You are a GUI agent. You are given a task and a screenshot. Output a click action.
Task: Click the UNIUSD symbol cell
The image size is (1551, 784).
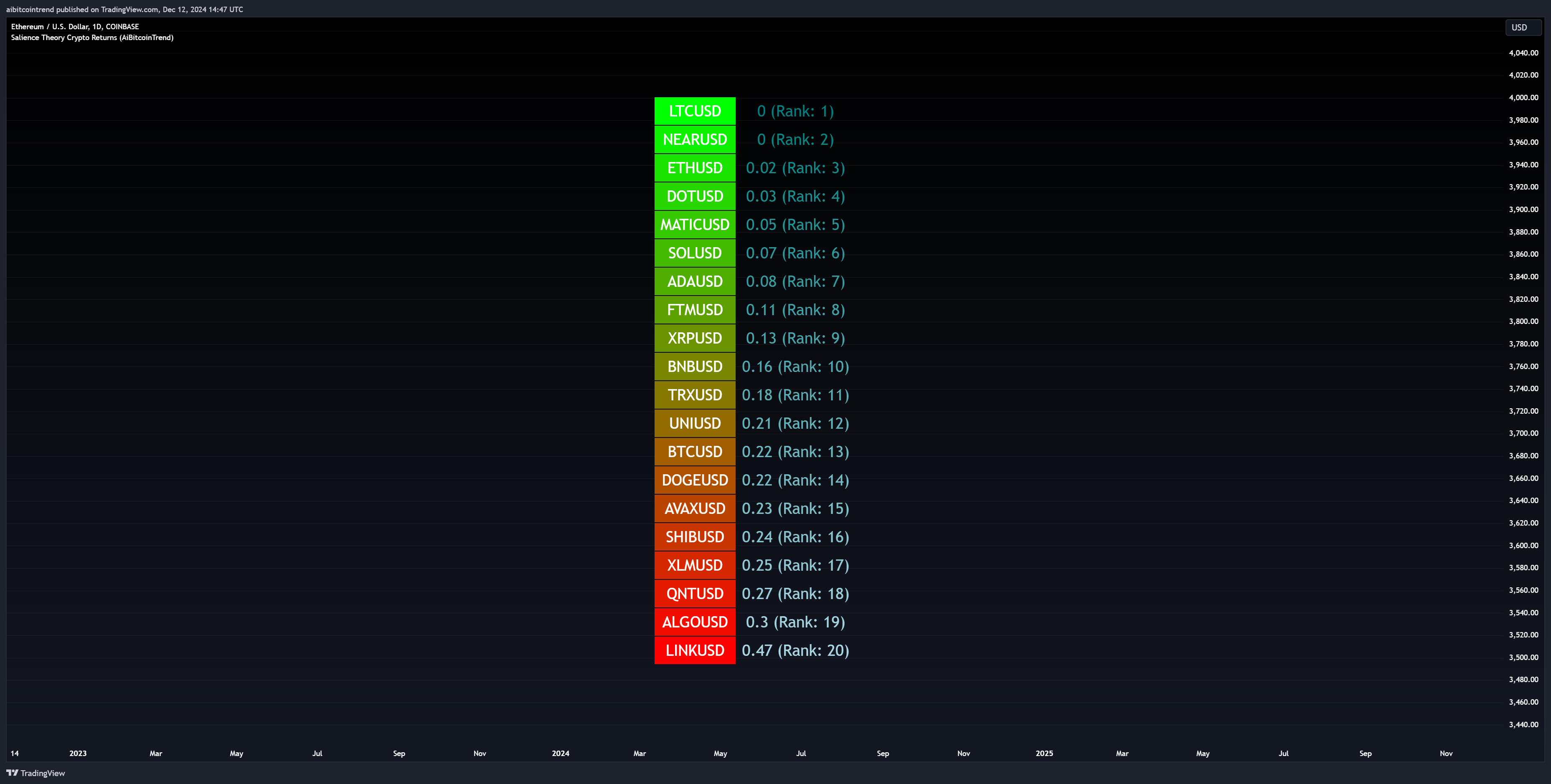(x=695, y=424)
